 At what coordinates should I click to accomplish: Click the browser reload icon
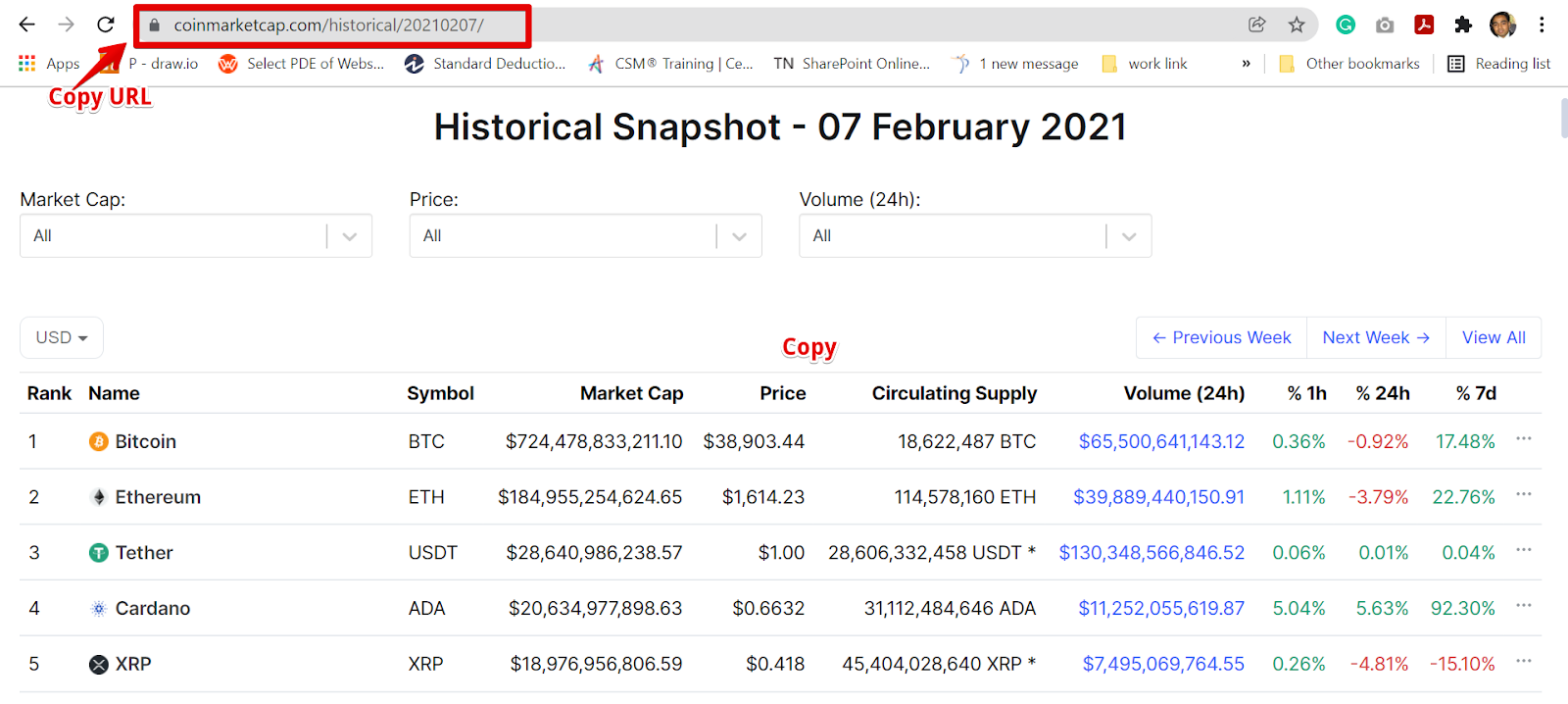tap(106, 25)
